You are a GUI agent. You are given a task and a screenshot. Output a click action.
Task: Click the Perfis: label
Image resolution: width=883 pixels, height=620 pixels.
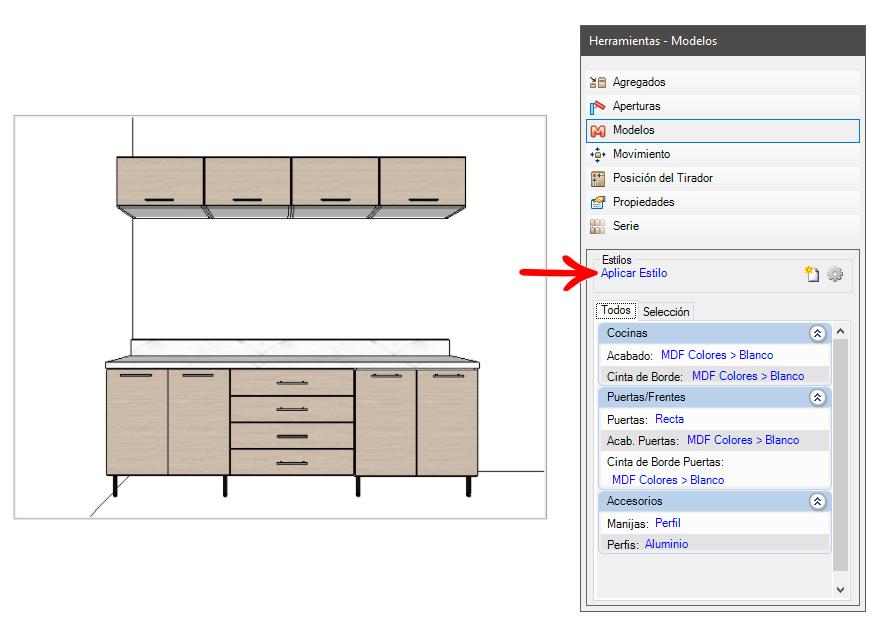(x=622, y=545)
